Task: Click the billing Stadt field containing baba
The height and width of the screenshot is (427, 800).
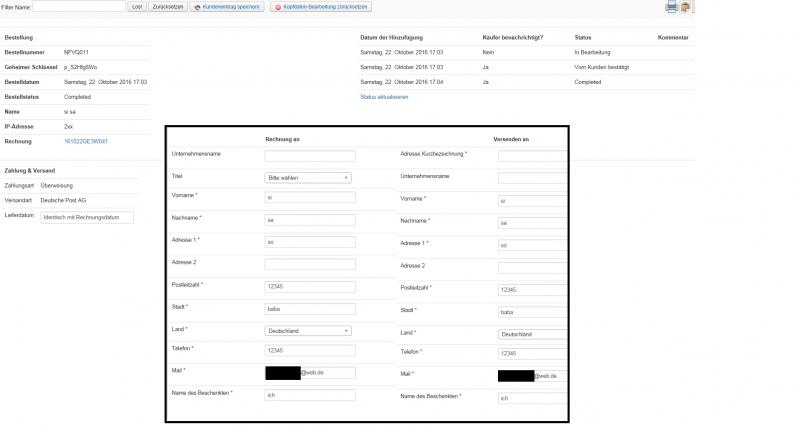Action: [309, 309]
